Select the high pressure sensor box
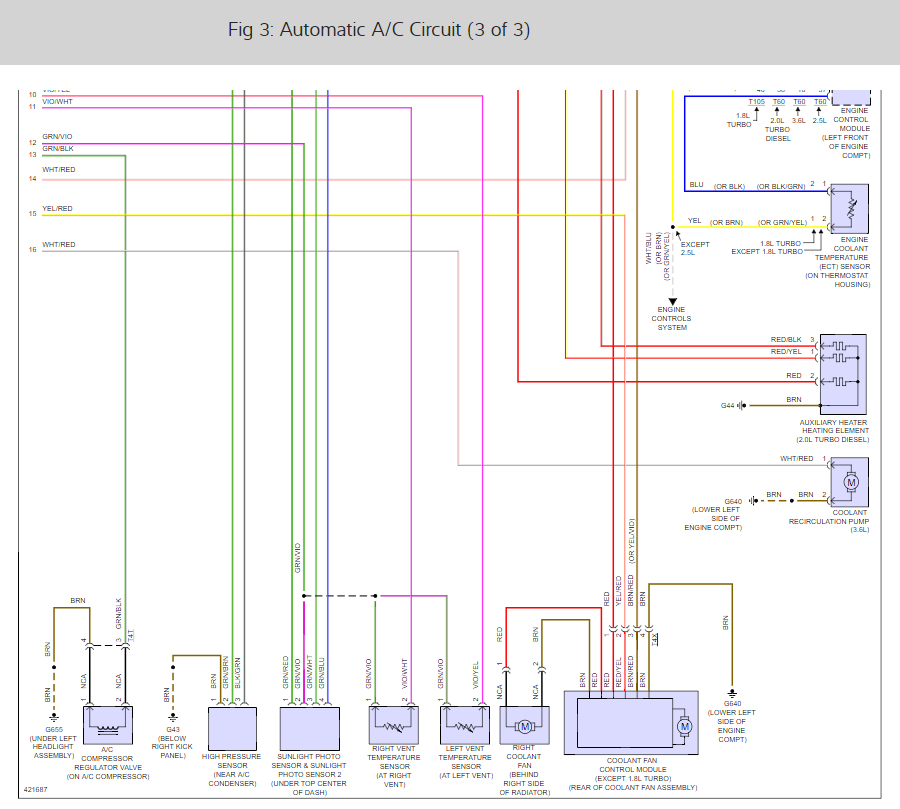The image size is (900, 809). pyautogui.click(x=232, y=728)
